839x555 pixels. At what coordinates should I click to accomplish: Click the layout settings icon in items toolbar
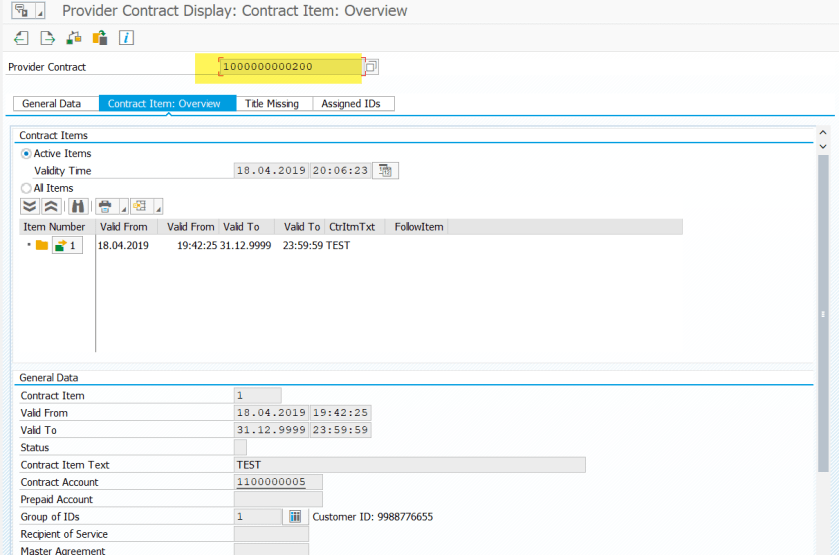(x=140, y=206)
